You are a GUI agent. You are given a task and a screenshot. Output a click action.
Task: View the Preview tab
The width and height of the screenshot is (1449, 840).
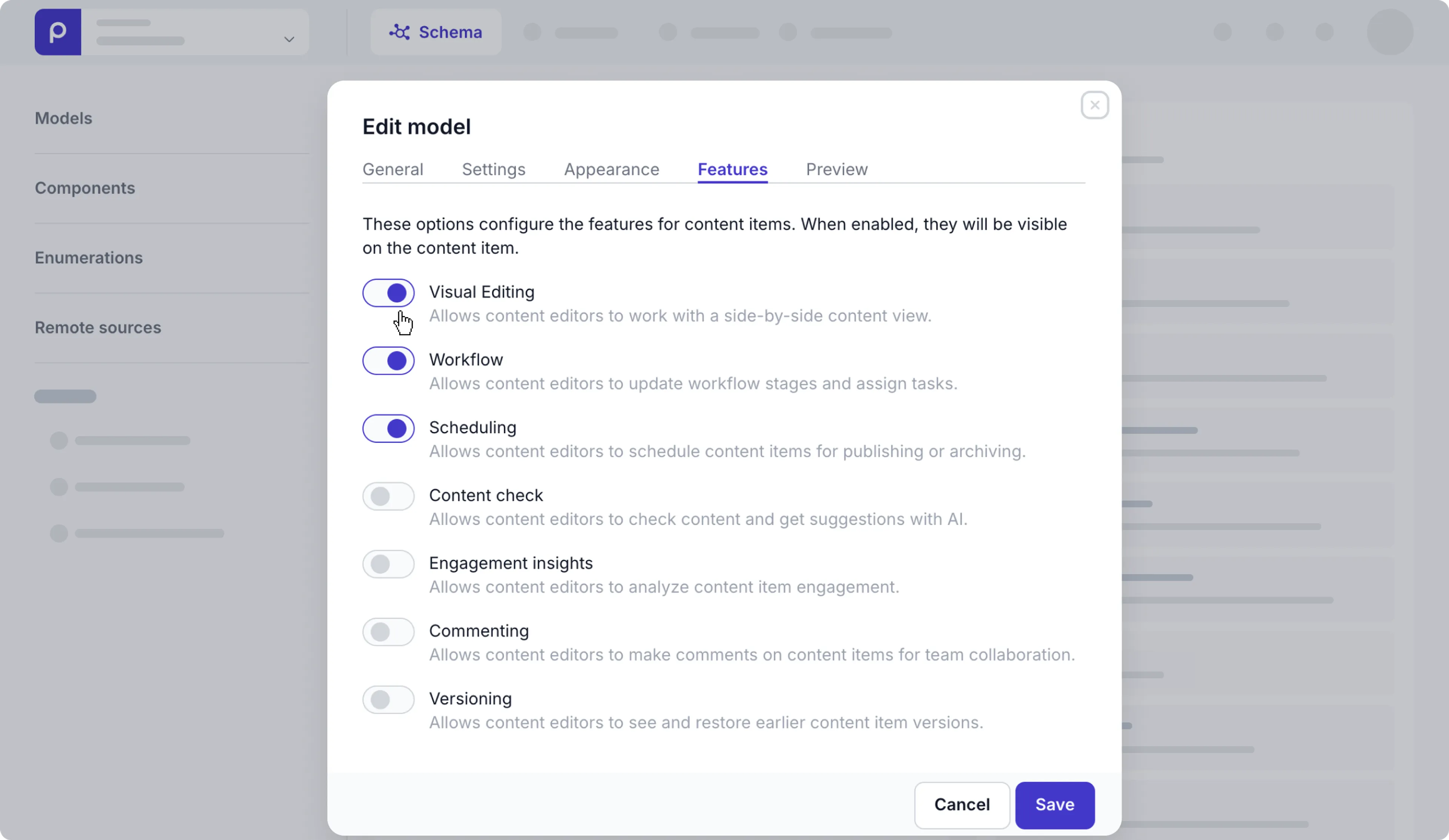(x=837, y=169)
